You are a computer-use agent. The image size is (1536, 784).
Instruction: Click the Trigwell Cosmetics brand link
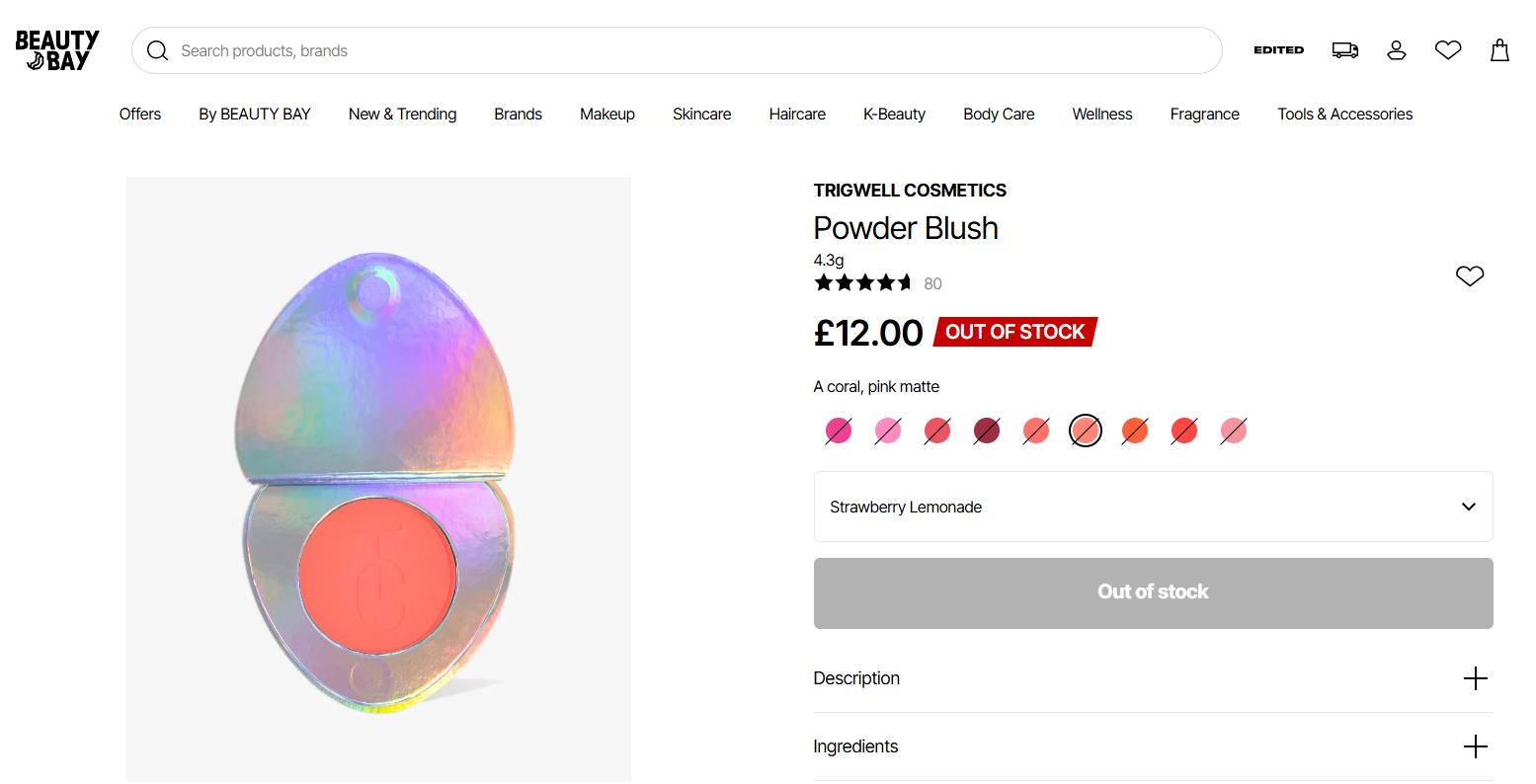pyautogui.click(x=910, y=191)
